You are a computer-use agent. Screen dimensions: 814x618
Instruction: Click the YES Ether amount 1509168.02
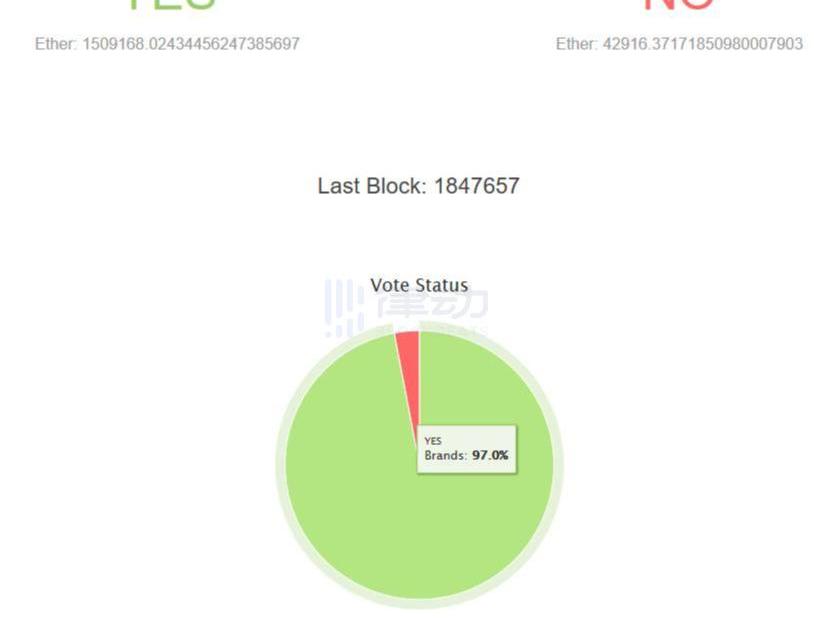[191, 44]
